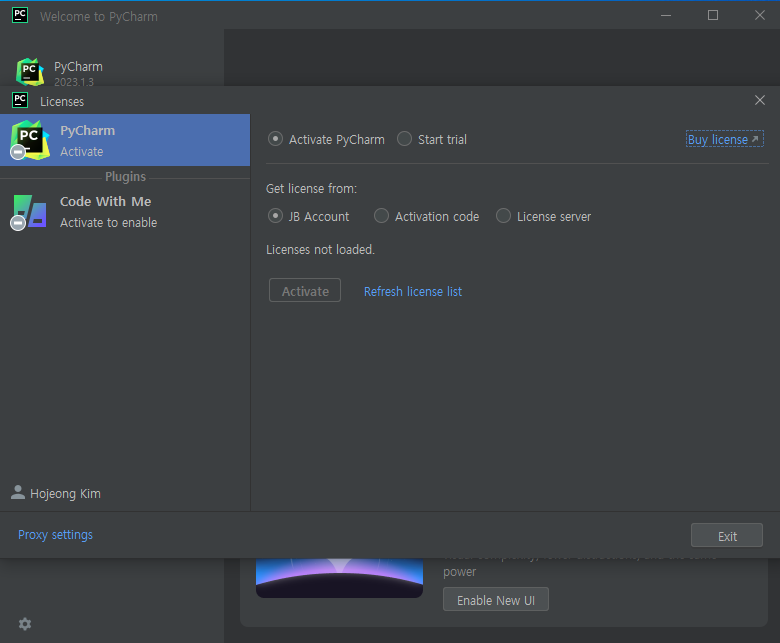The width and height of the screenshot is (780, 643).
Task: Maximize the Welcome to PyCharm window
Action: pos(713,15)
